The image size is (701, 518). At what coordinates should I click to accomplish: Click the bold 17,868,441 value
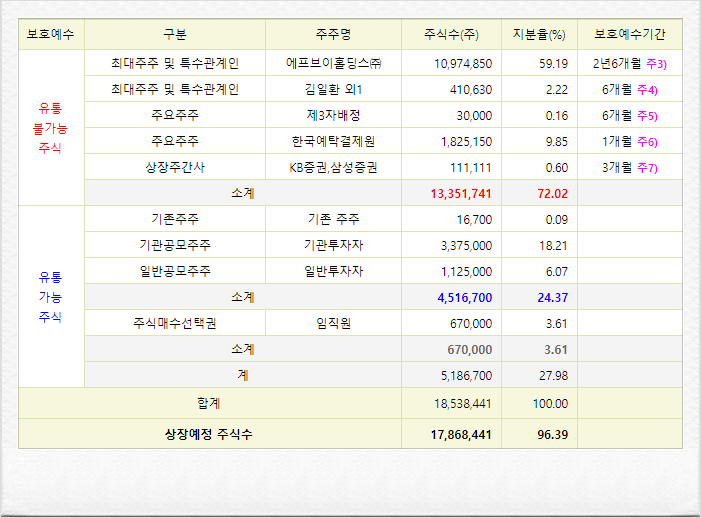(461, 434)
